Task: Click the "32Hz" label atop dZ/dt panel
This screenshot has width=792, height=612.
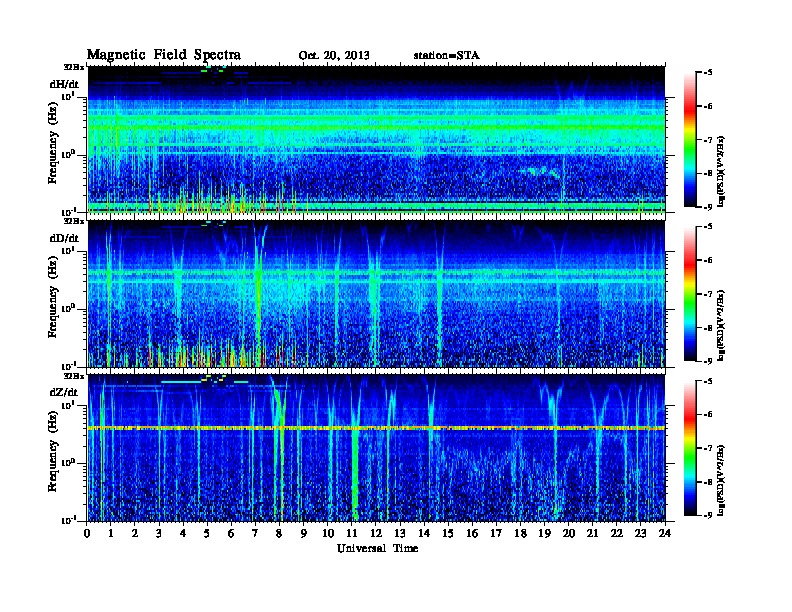Action: [x=73, y=376]
